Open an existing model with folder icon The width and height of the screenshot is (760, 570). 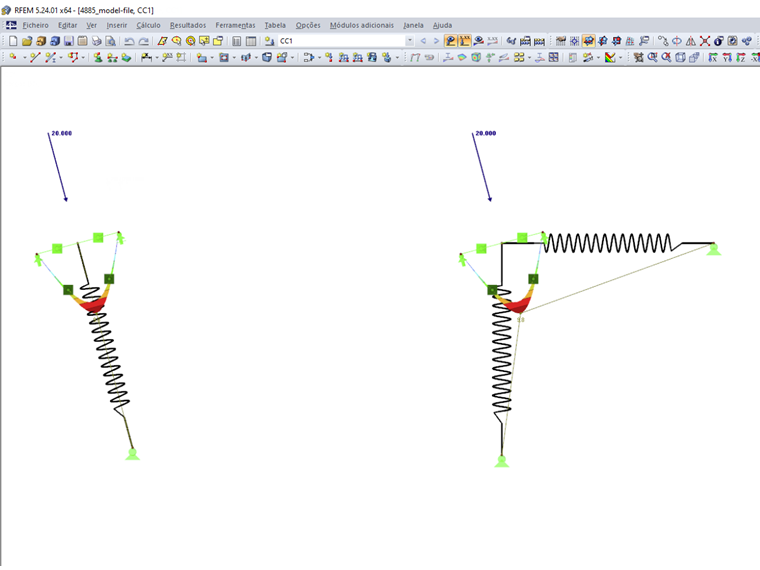click(27, 41)
